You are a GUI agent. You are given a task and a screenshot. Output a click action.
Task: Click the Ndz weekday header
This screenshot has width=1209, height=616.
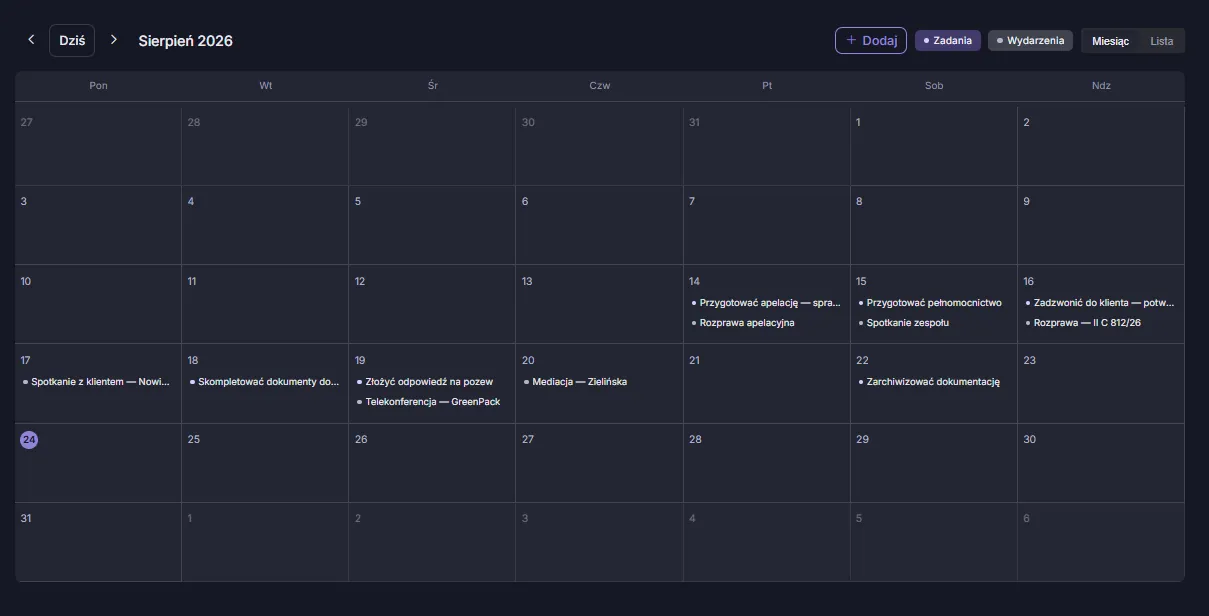click(x=1101, y=86)
